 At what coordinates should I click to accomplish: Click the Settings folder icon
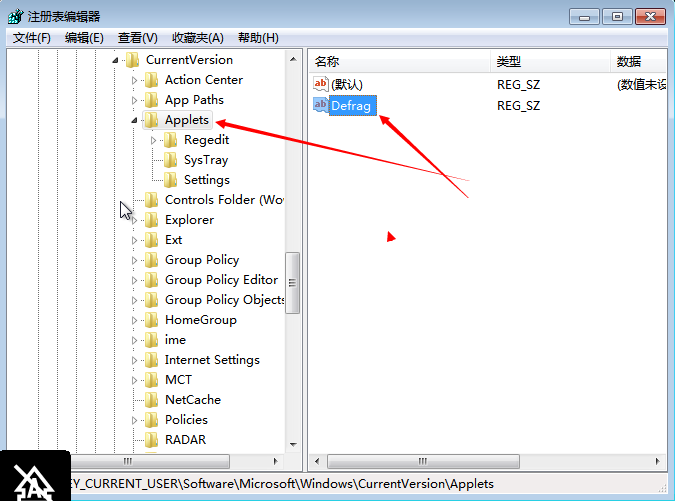170,180
